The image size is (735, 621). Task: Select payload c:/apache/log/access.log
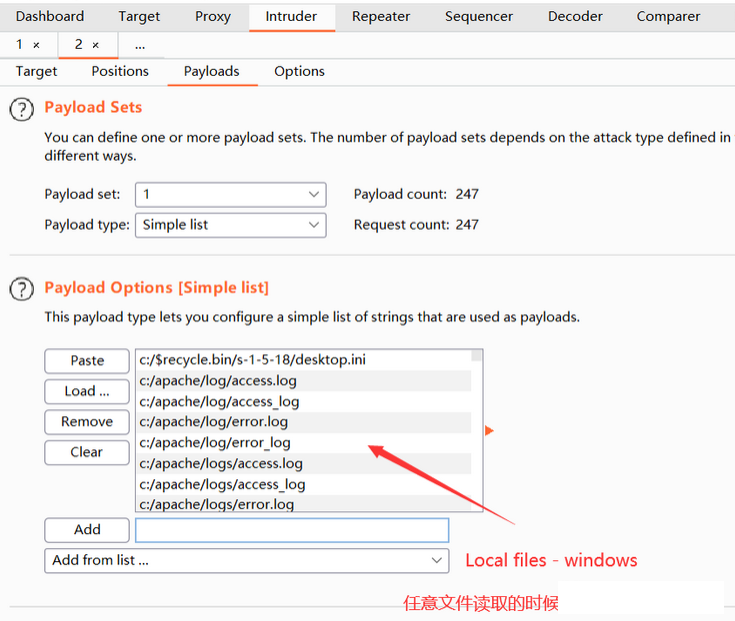click(x=304, y=381)
